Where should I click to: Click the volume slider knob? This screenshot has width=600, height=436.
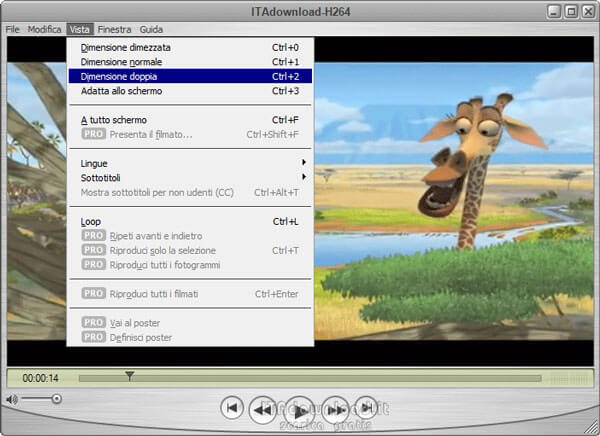tap(57, 399)
